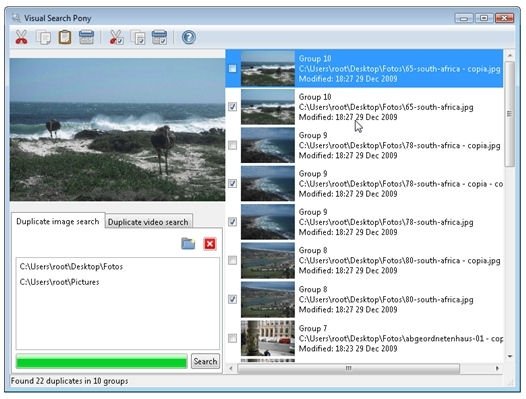Switch to Duplicate image search tab
Image resolution: width=526 pixels, height=399 pixels.
pyautogui.click(x=58, y=221)
